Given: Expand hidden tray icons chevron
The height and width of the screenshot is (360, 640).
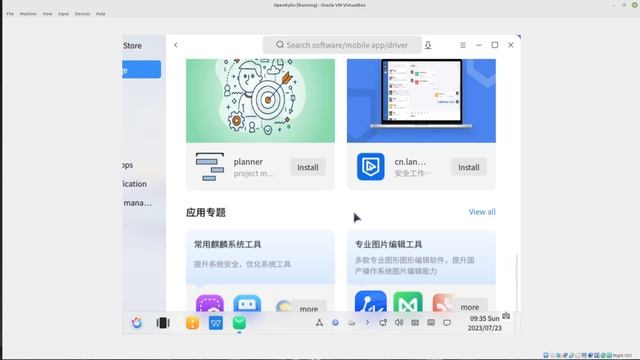Looking at the screenshot, I should pos(367,323).
